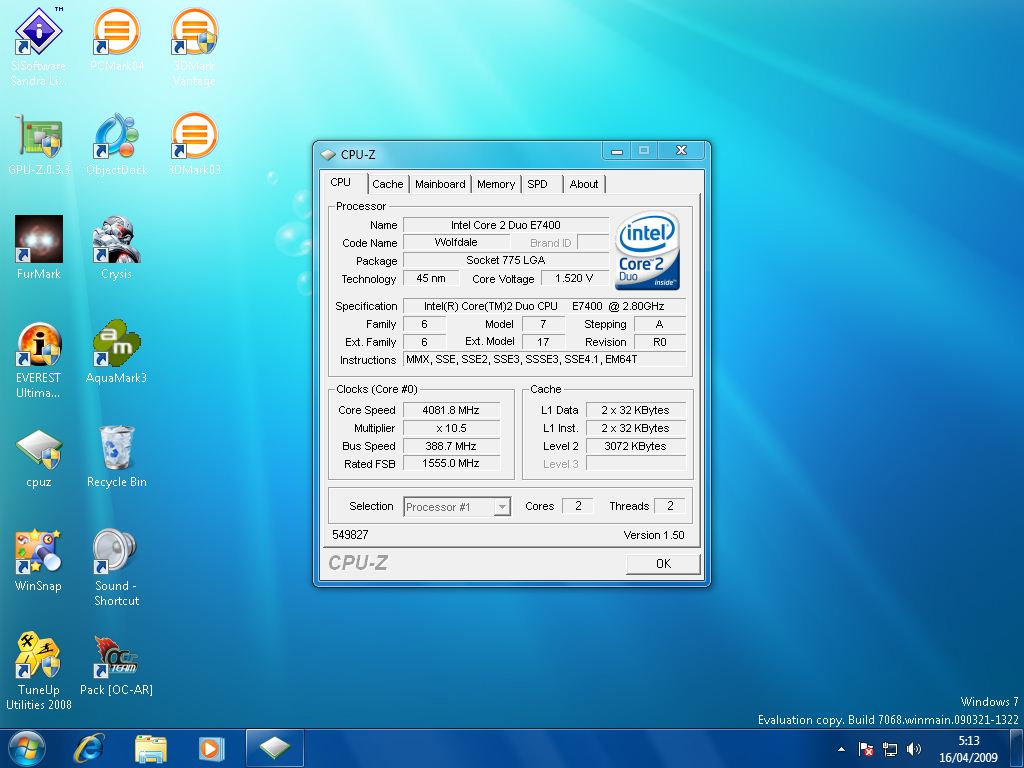Click revision value 'R0'

pos(660,342)
